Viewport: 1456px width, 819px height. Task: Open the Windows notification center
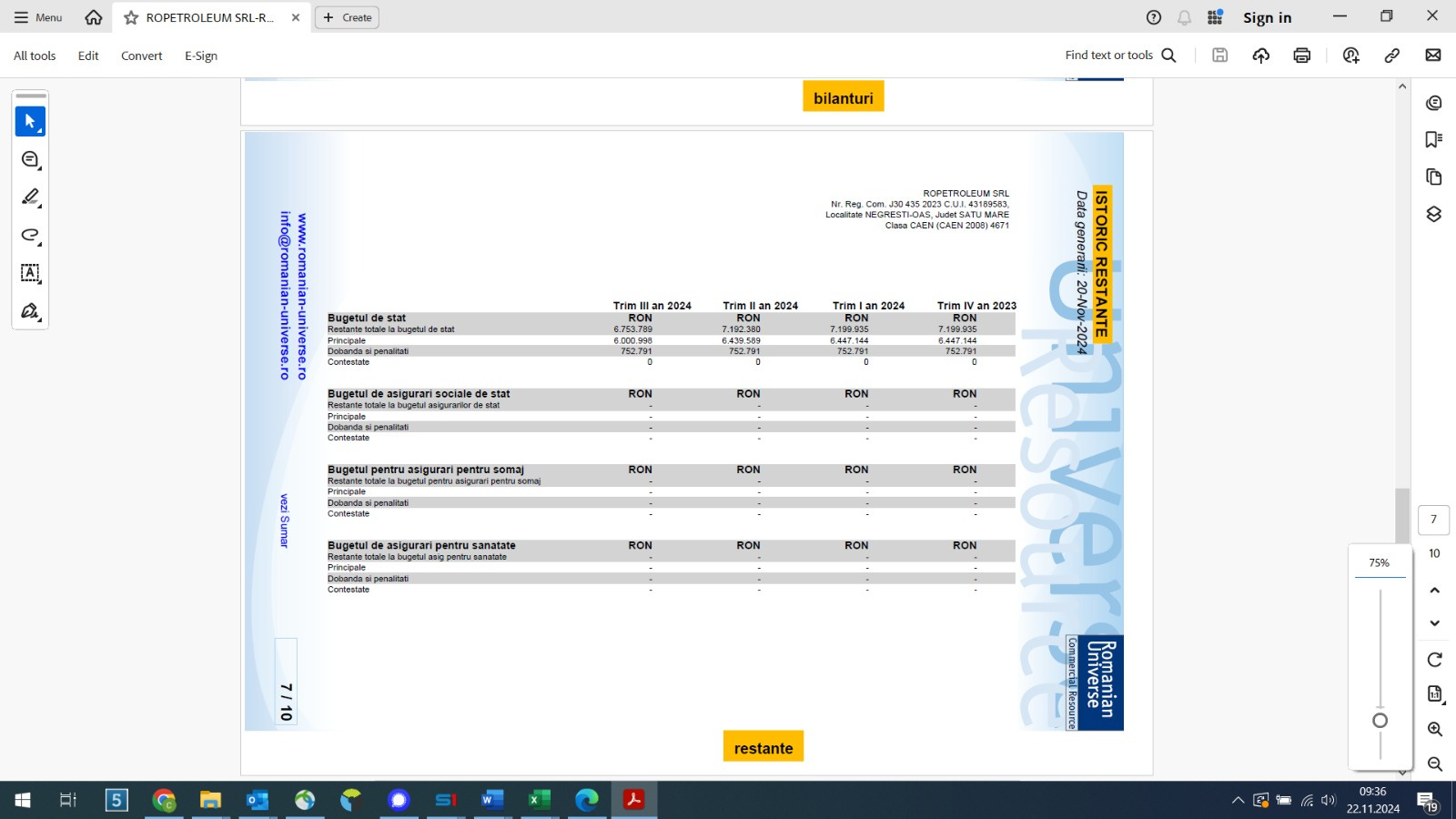tap(1427, 801)
